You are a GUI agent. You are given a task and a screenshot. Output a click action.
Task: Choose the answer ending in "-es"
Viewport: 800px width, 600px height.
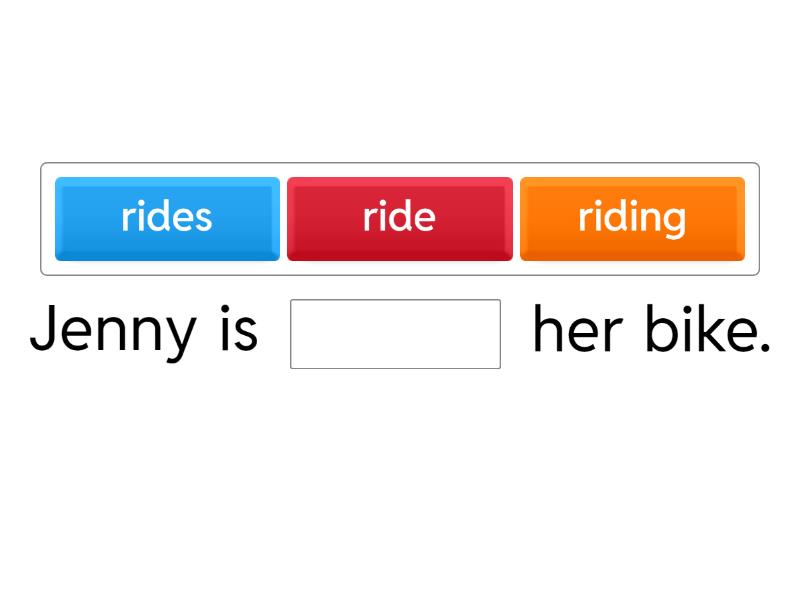[167, 218]
